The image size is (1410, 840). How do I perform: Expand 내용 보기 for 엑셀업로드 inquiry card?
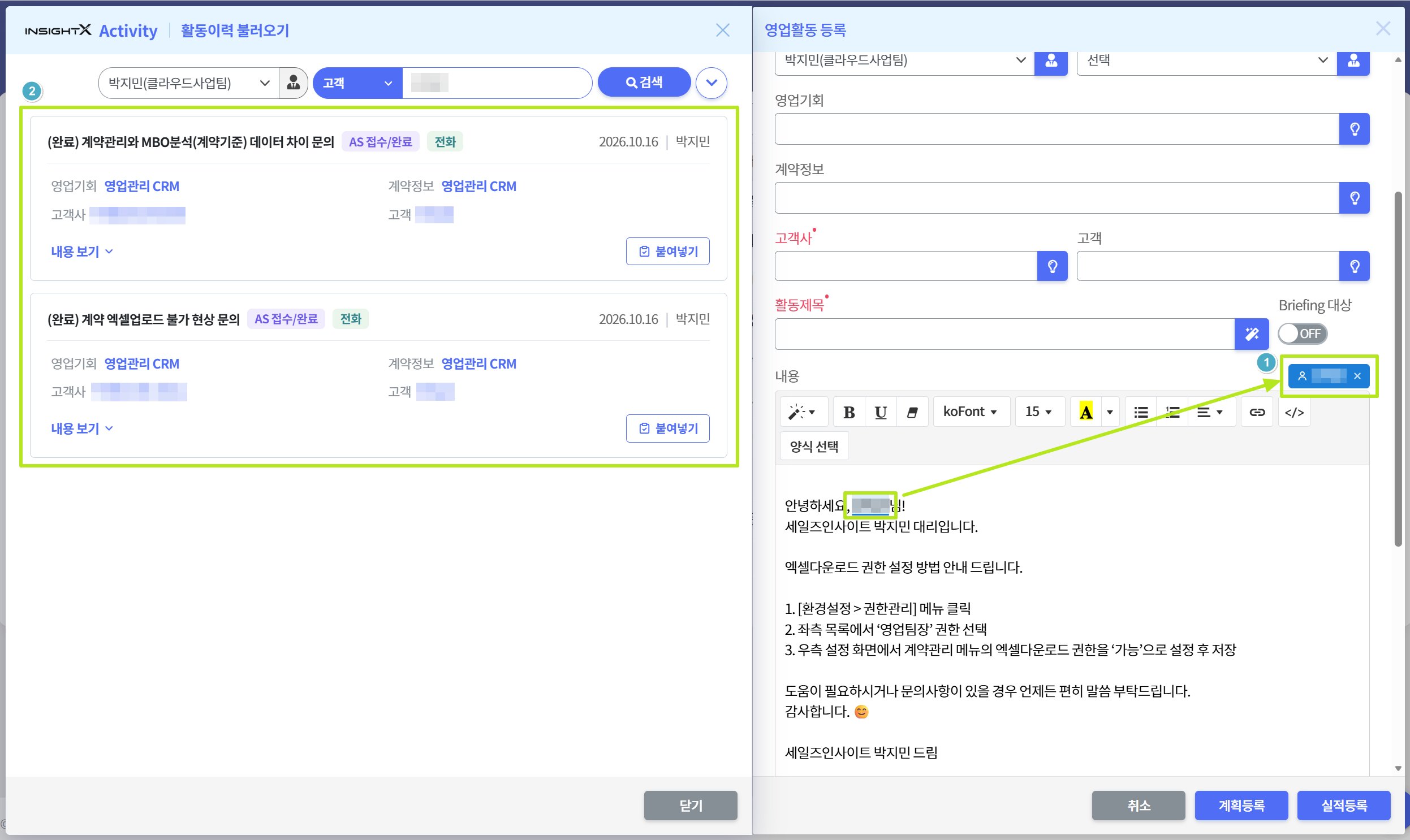coord(82,428)
